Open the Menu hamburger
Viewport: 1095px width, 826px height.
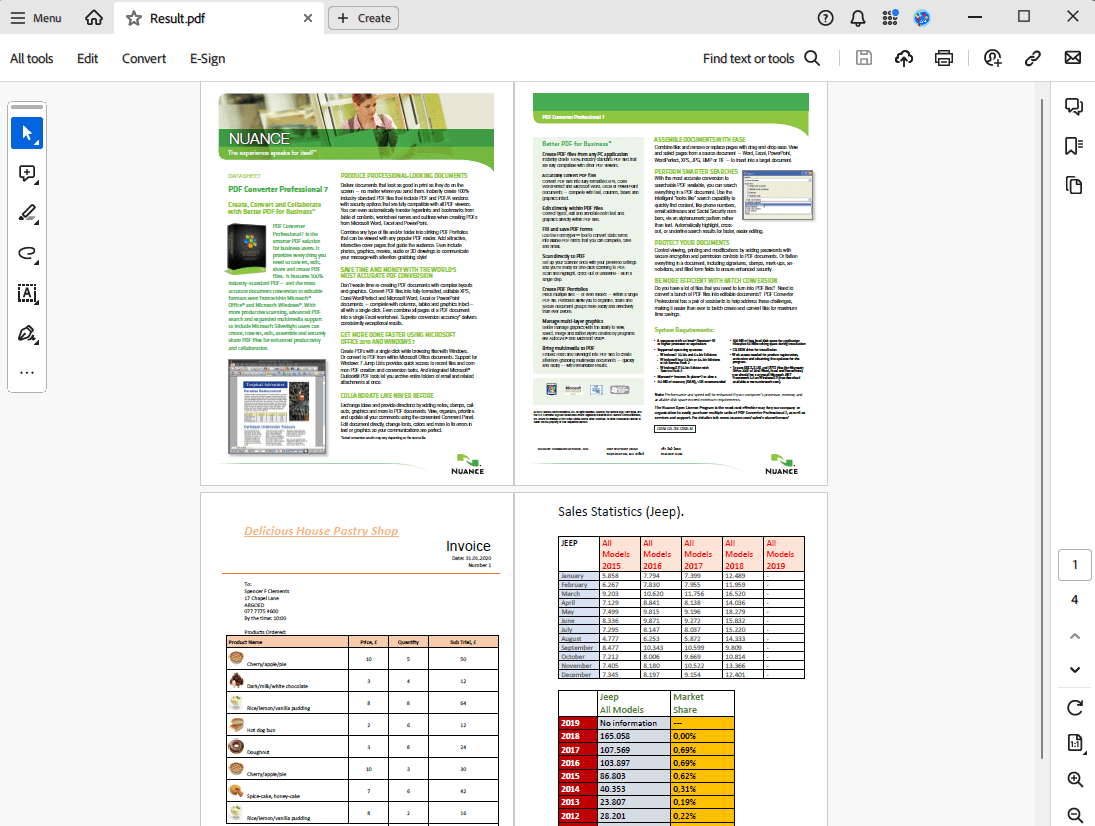[36, 18]
